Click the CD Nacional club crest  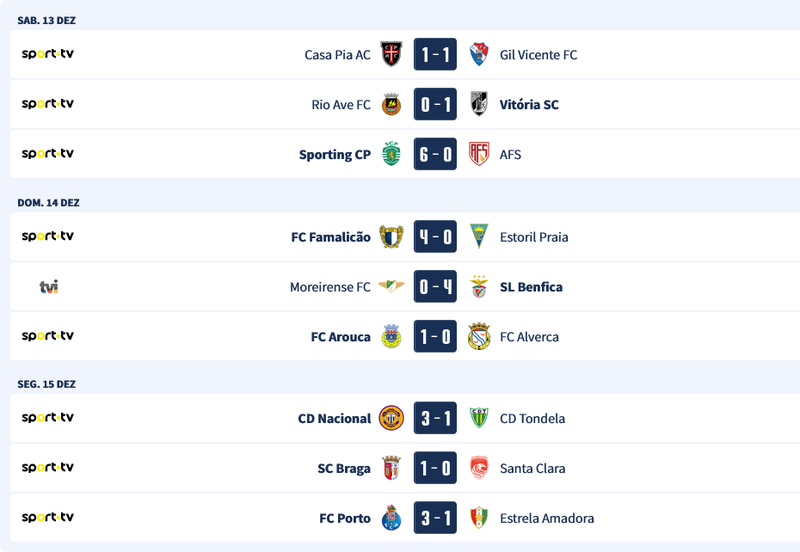[x=391, y=418]
